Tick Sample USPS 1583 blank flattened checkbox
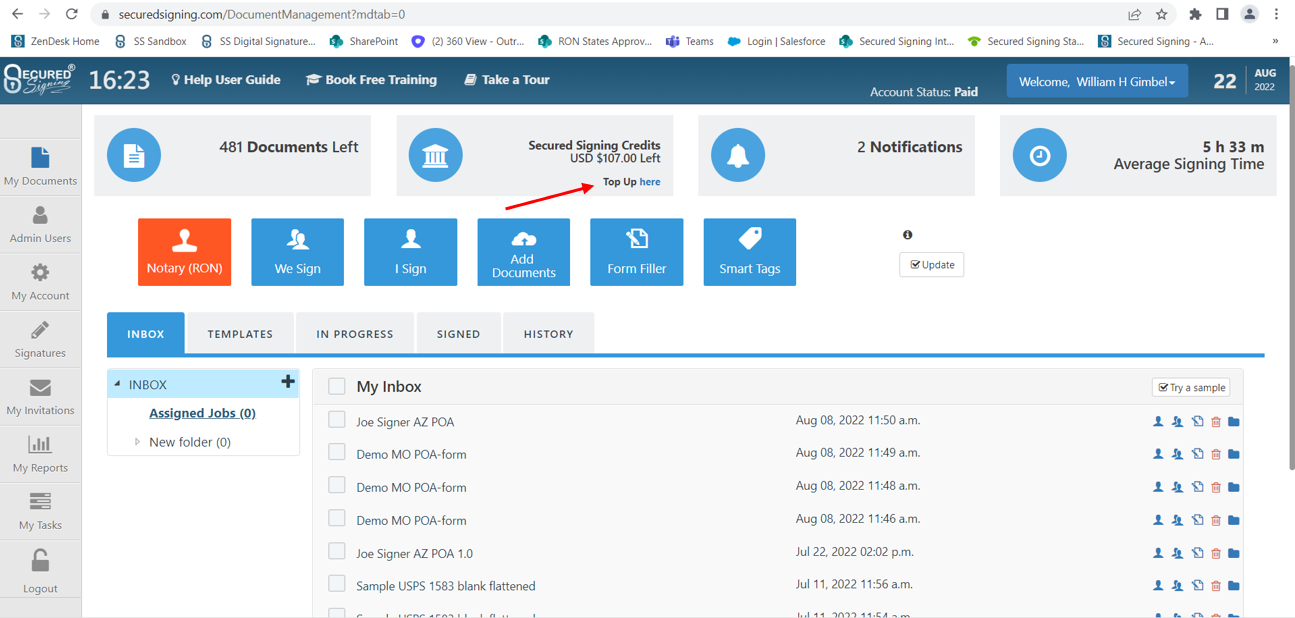 click(337, 584)
